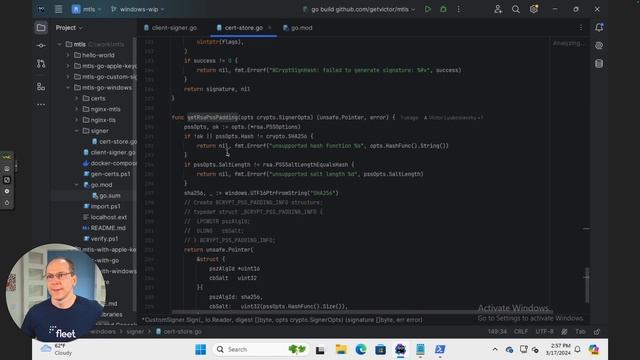
Task: Open the Commit tool window
Action: tap(41, 46)
